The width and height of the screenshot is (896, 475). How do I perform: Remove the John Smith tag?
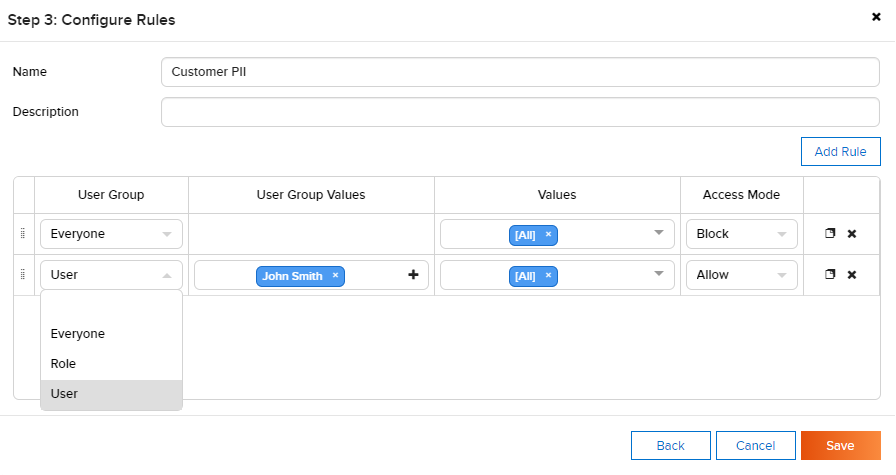(335, 276)
